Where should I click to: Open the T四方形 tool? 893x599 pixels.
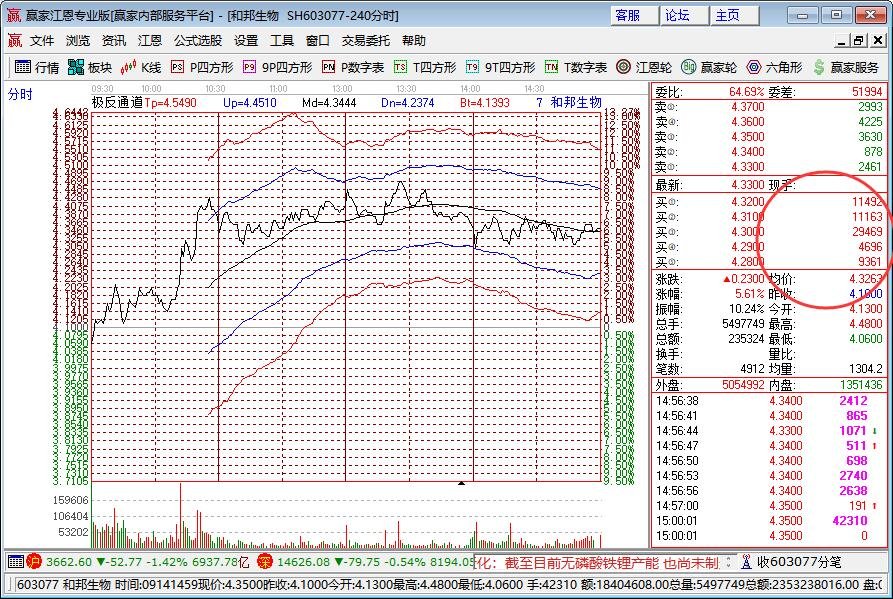coord(425,67)
